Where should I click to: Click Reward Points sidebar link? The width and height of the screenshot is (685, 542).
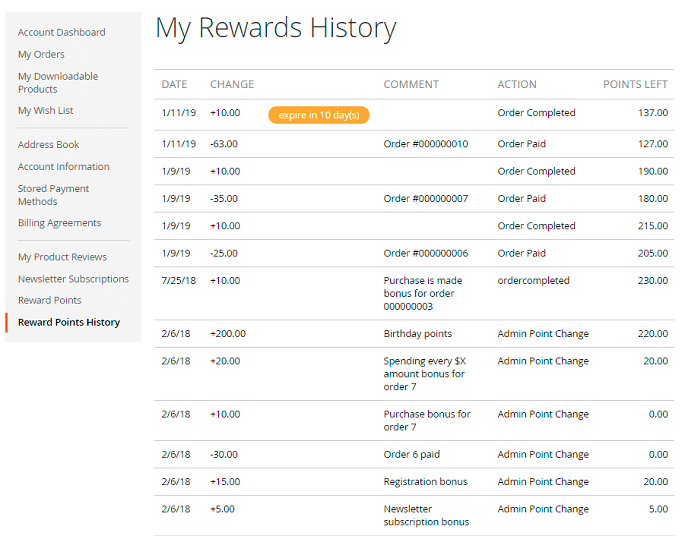click(x=49, y=300)
